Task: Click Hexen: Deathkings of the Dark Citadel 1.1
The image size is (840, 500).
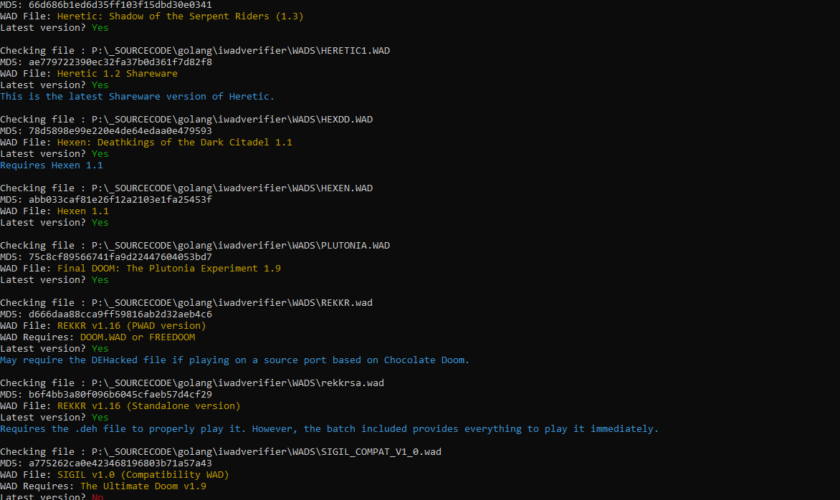Action: tap(175, 142)
